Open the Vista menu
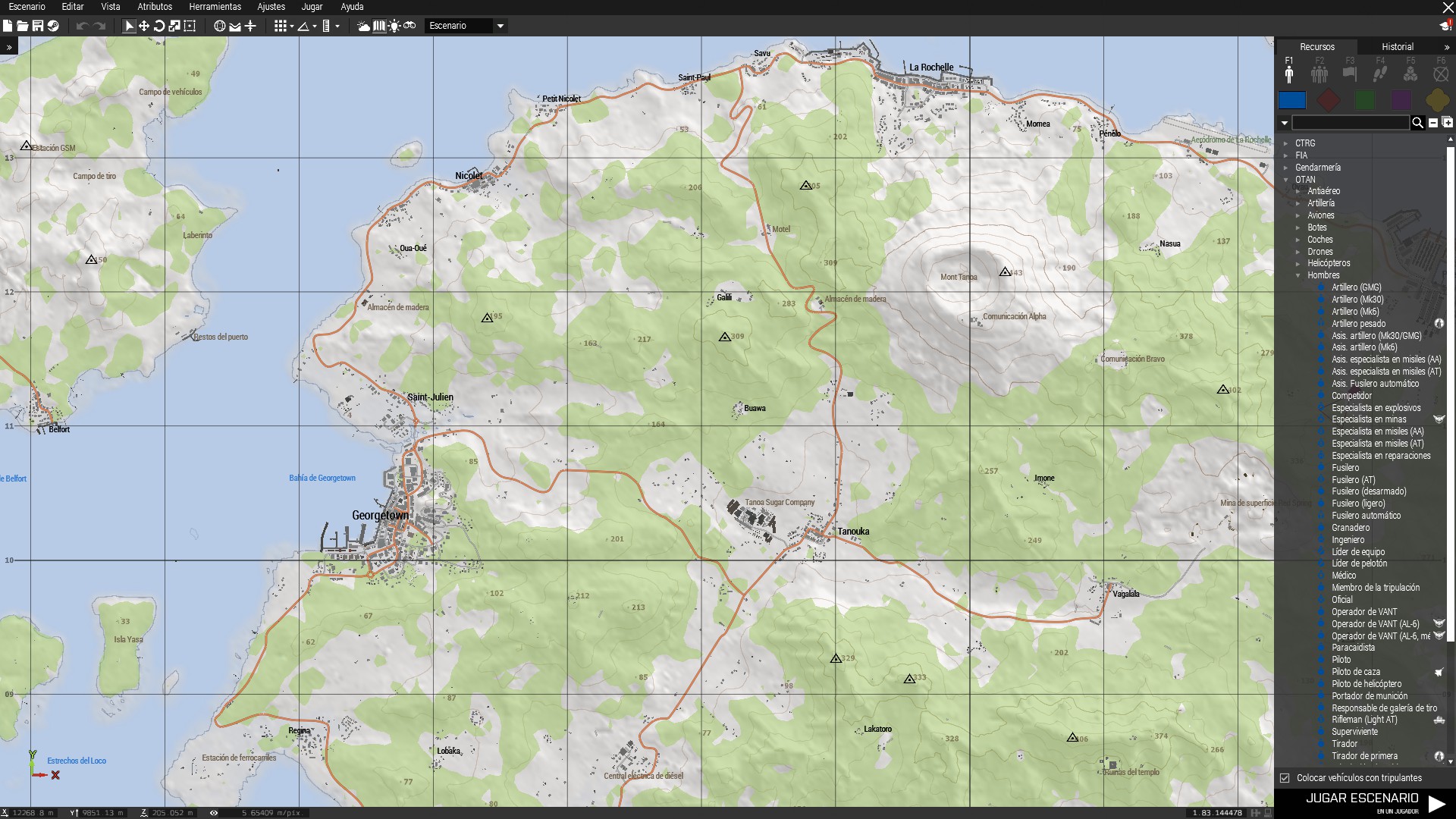The image size is (1456, 819). click(x=111, y=7)
